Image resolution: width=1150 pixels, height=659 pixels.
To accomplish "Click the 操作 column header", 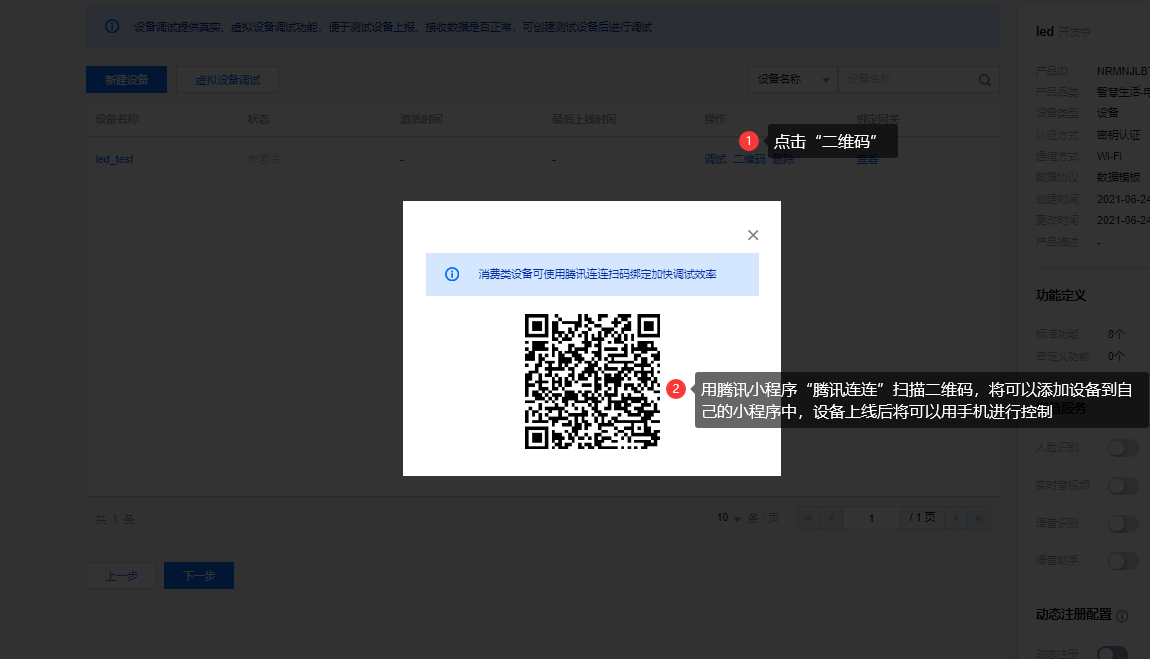I will [715, 119].
